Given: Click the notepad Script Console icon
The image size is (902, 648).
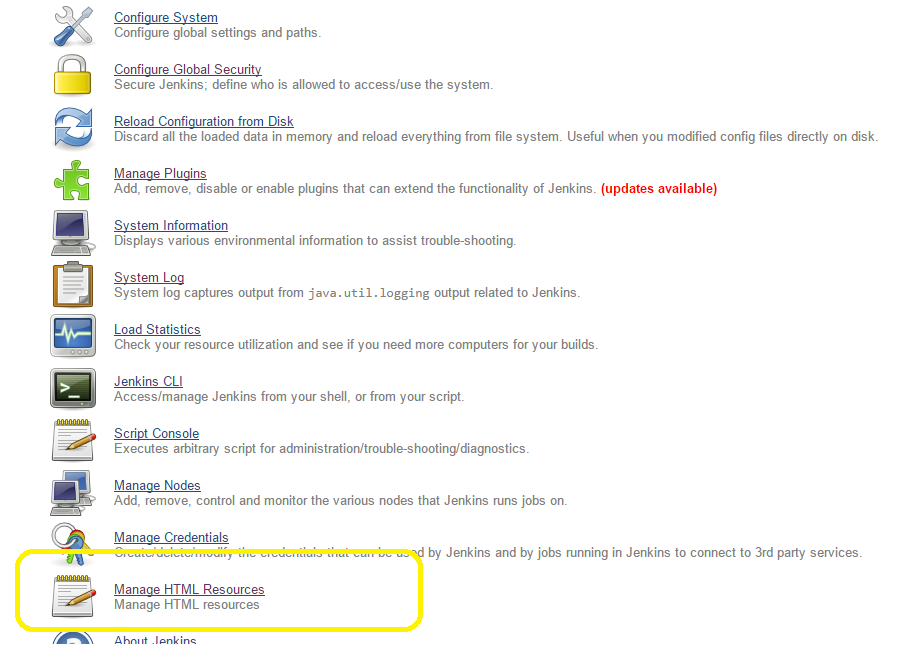Looking at the screenshot, I should point(74,440).
